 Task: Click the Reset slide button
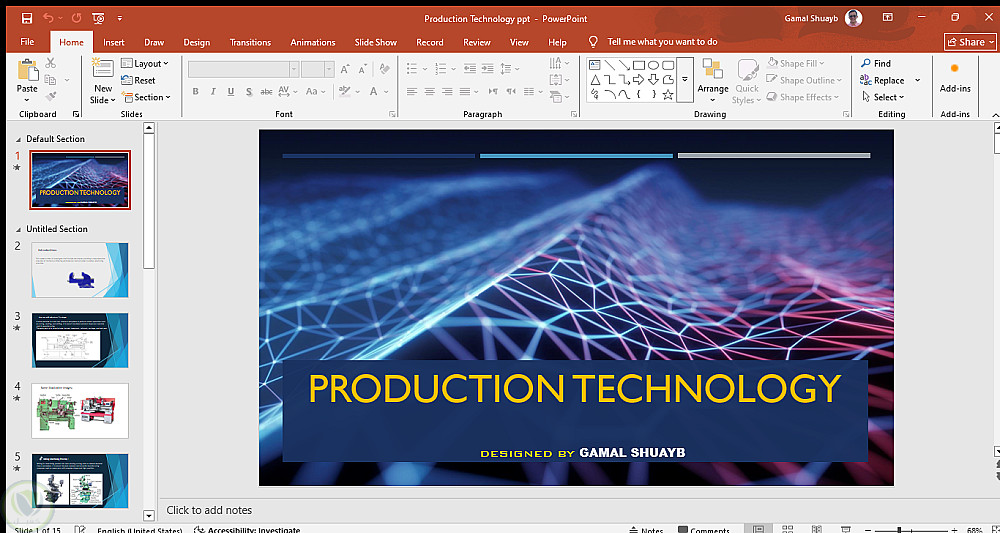point(138,80)
